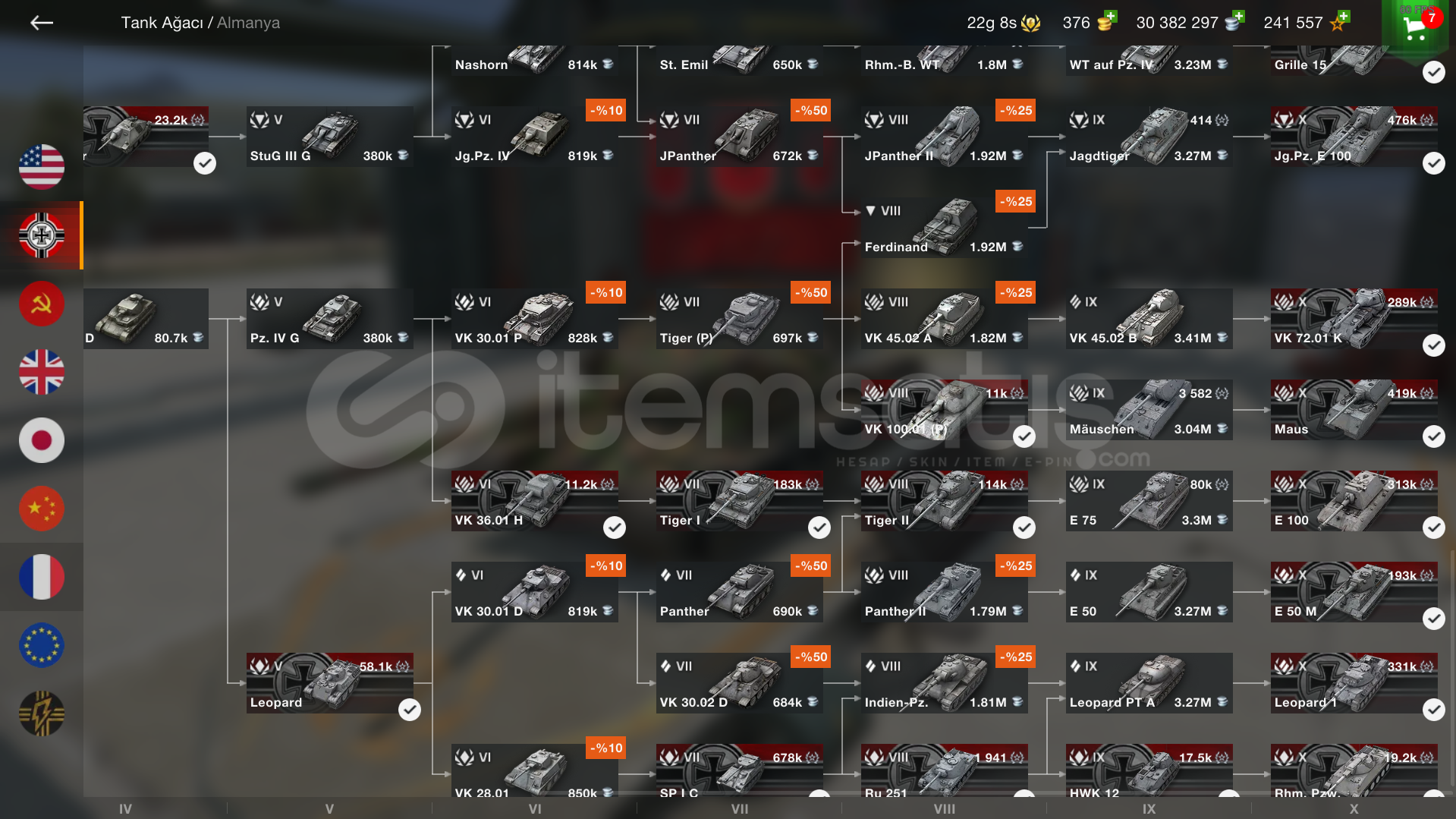
Task: Select the Ferdinand tank thumbnail
Action: coord(947,225)
